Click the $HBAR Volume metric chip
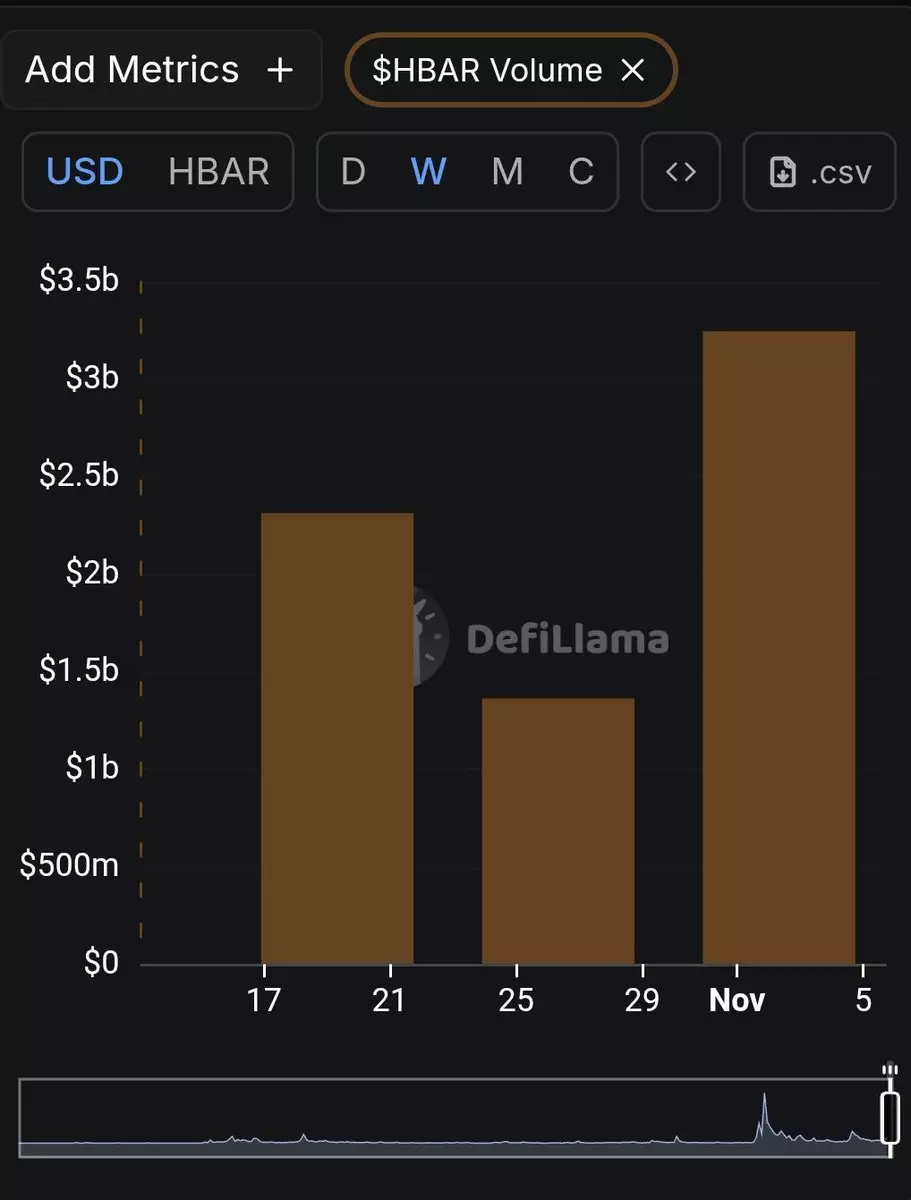Viewport: 911px width, 1200px height. coord(487,70)
